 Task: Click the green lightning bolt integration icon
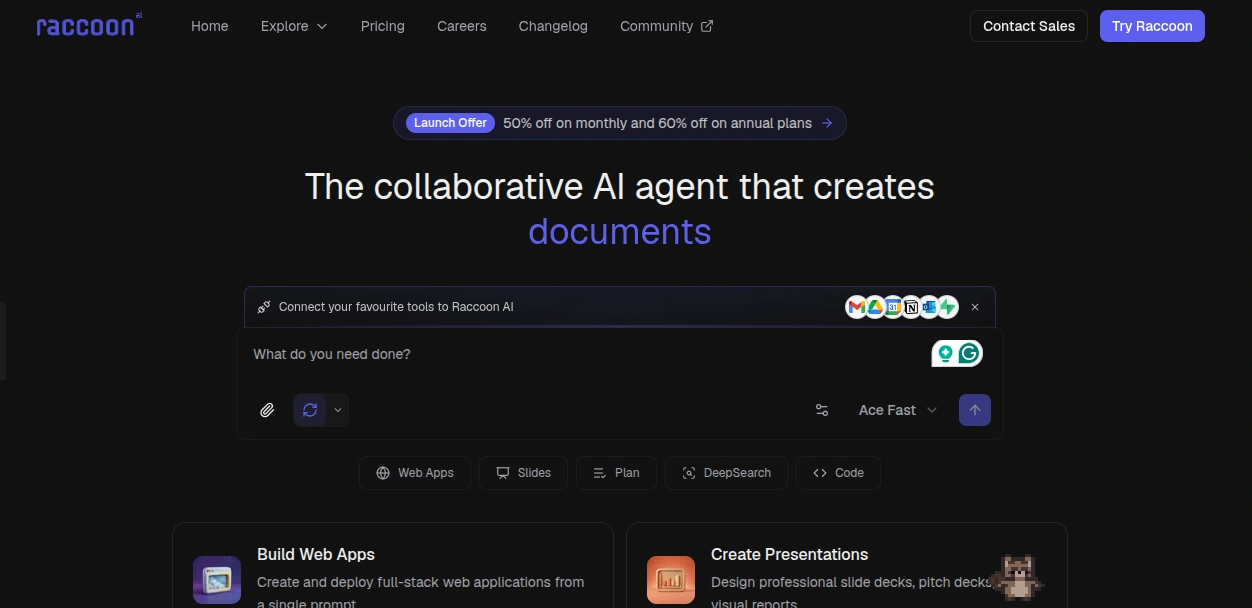(x=948, y=307)
